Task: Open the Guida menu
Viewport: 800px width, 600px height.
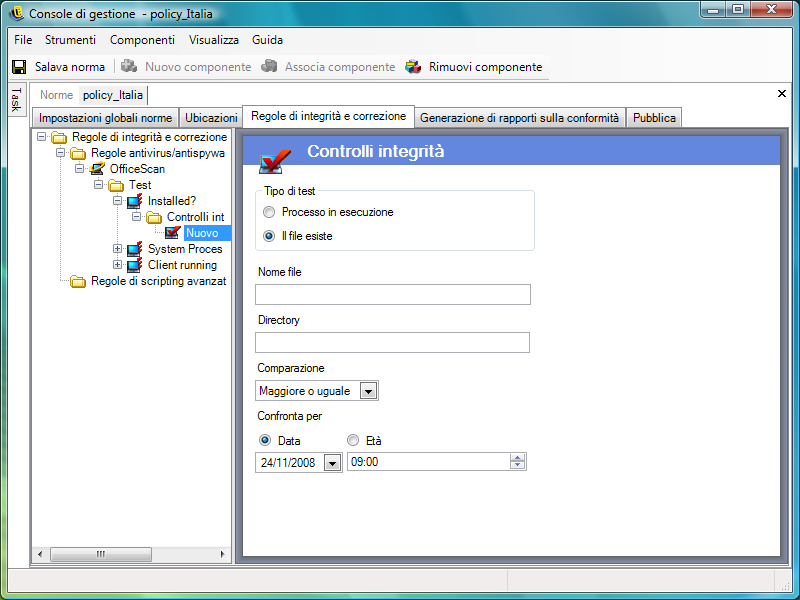Action: click(x=267, y=40)
